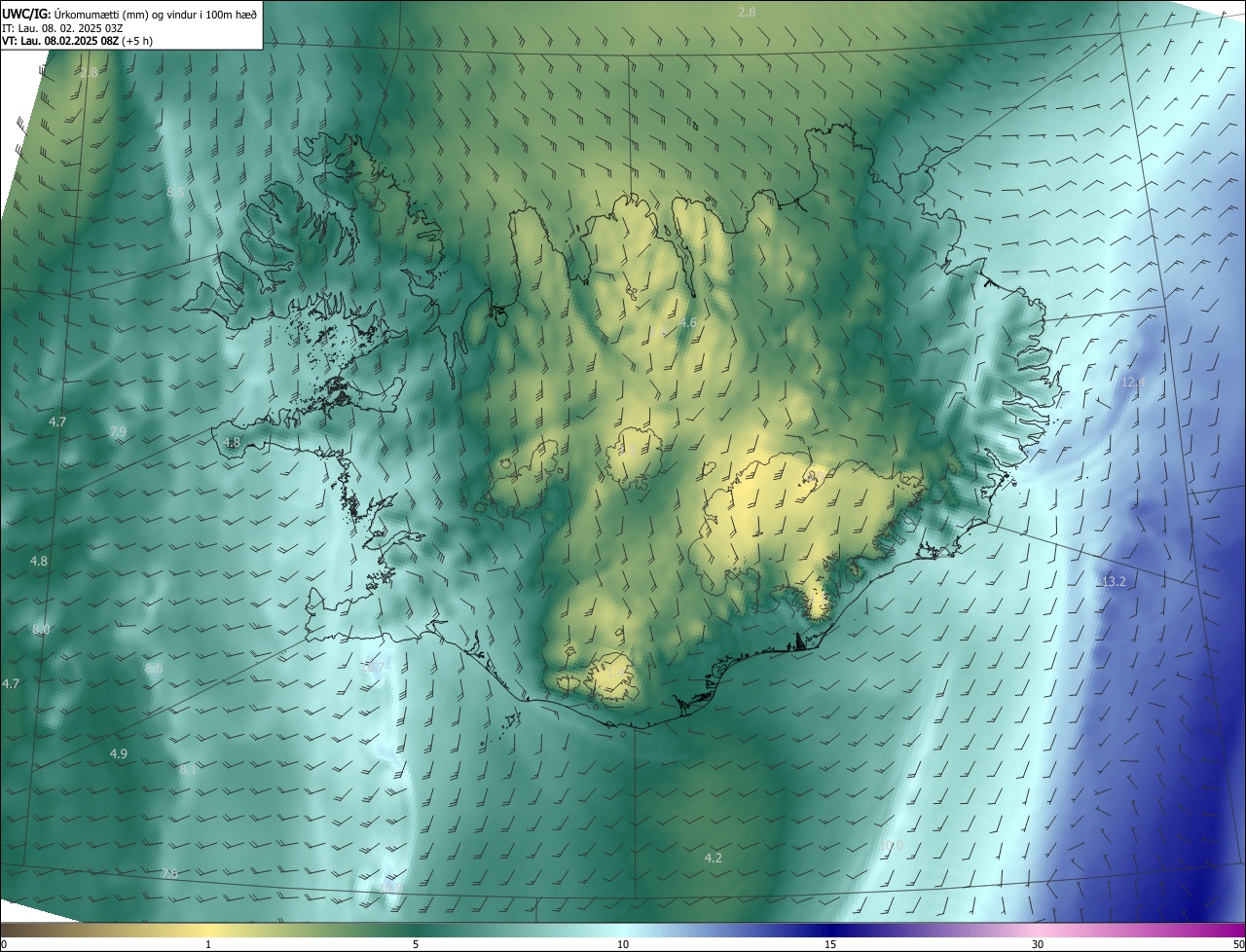Click the '30' tick label on the color scale

click(1038, 944)
